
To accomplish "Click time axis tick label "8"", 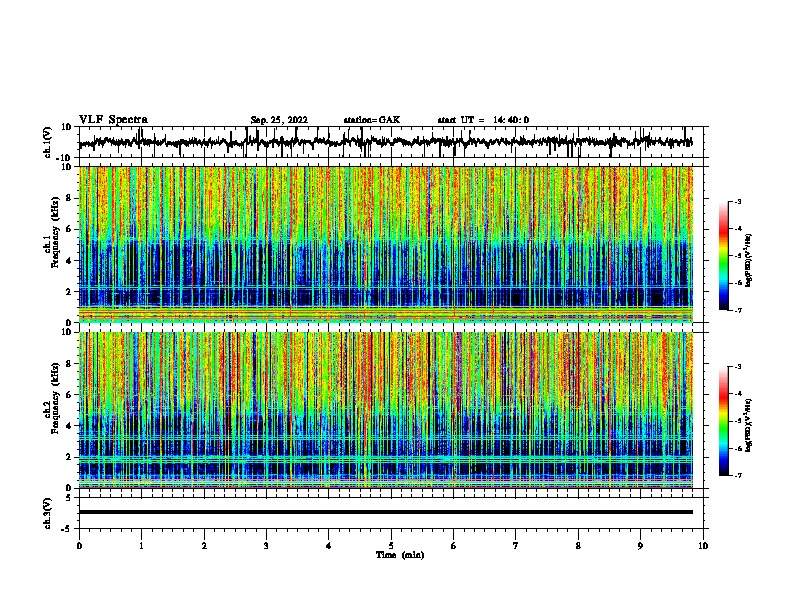I will (x=578, y=546).
